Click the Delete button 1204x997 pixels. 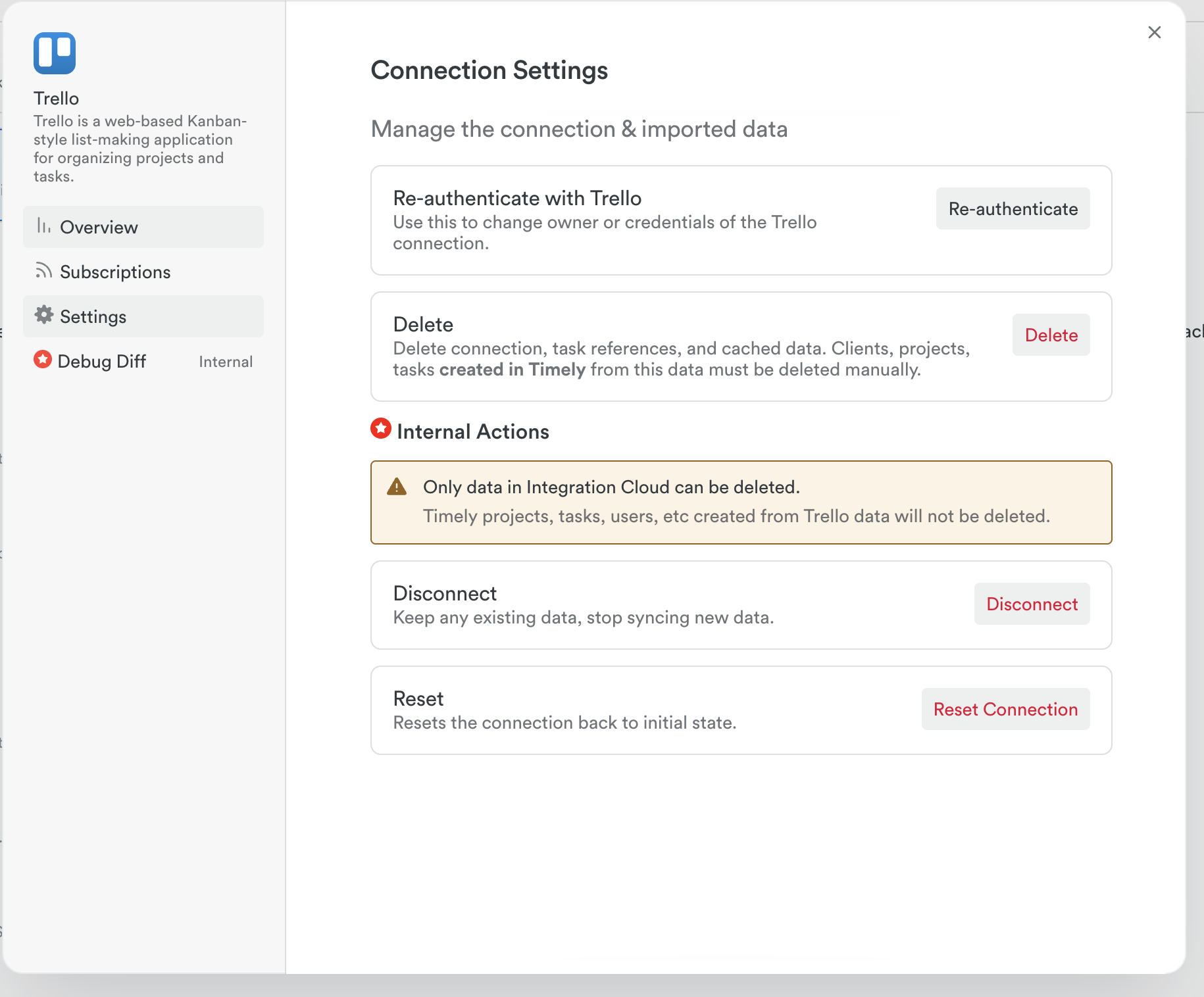coord(1051,335)
